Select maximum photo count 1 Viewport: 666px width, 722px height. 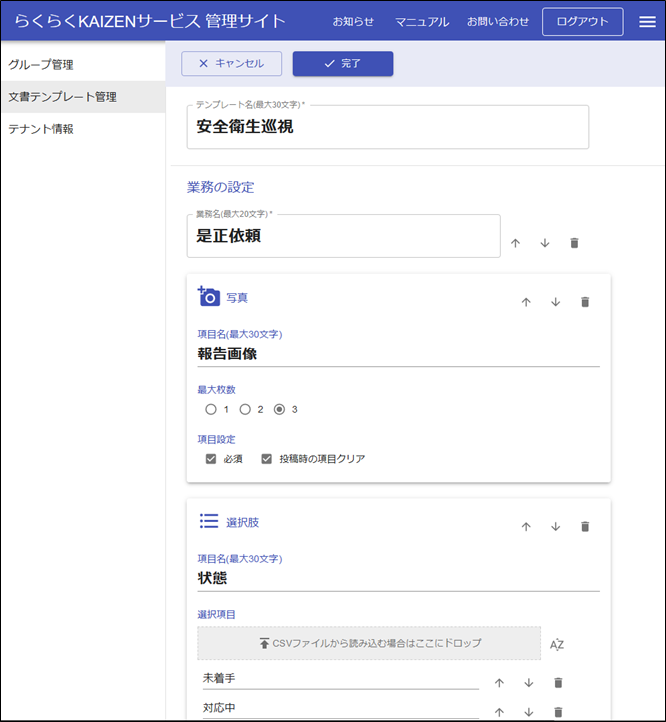click(x=210, y=409)
